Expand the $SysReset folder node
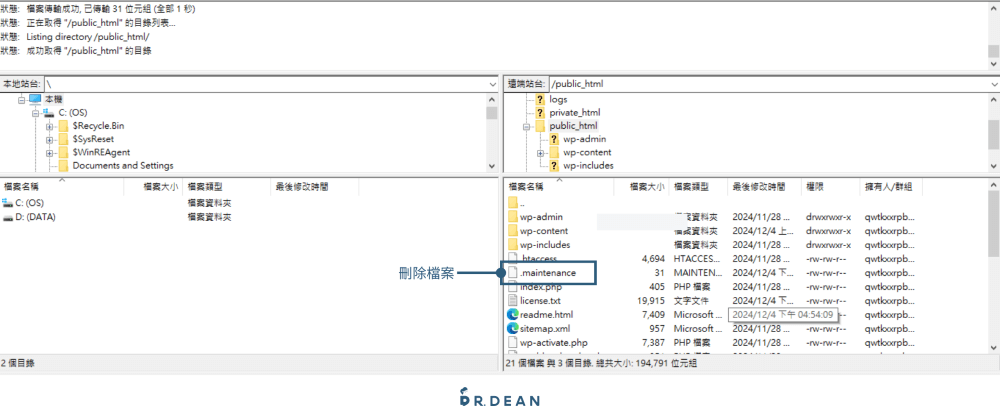The height and width of the screenshot is (417, 1000). (x=49, y=140)
